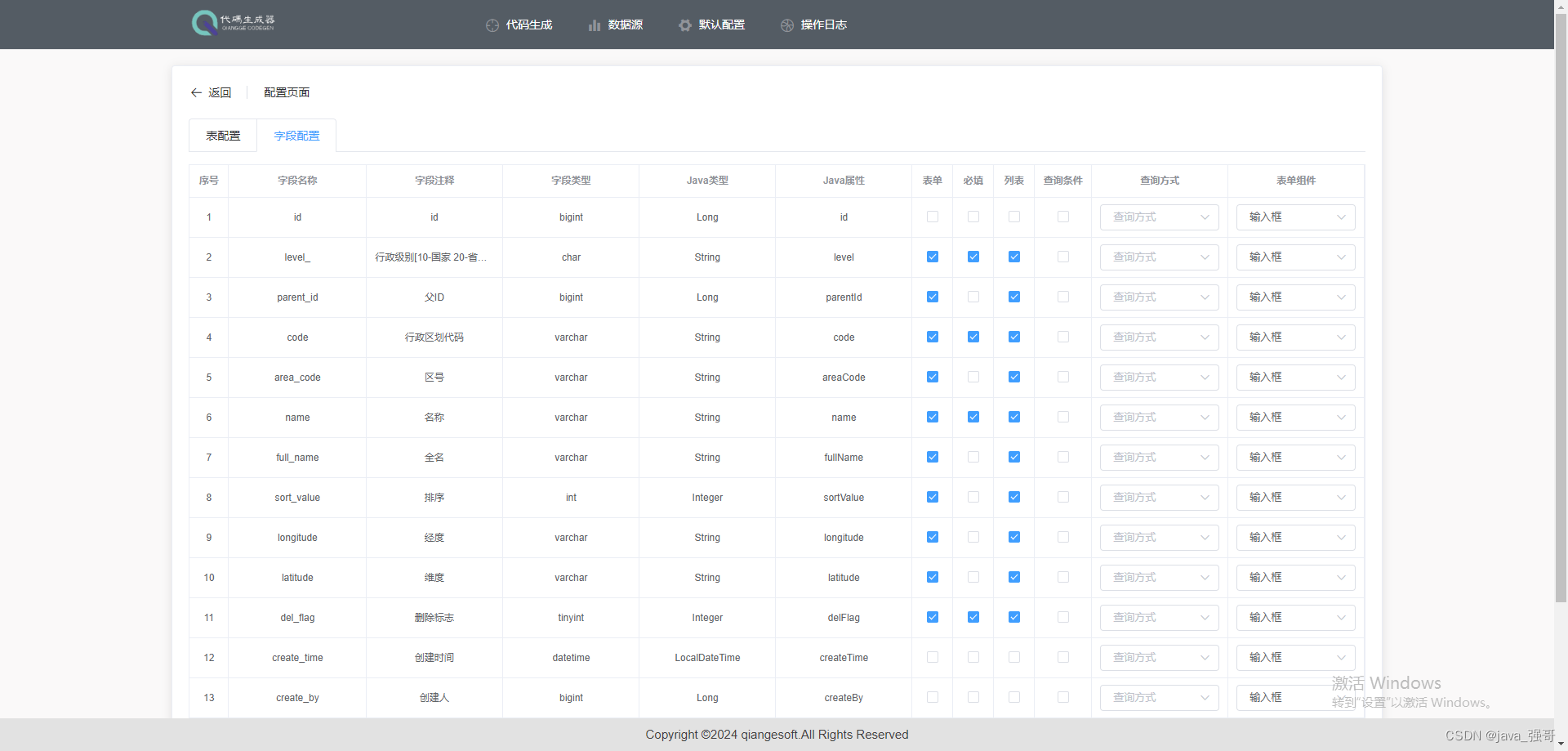
Task: Click the page vertical scrollbar
Action: (1561, 306)
